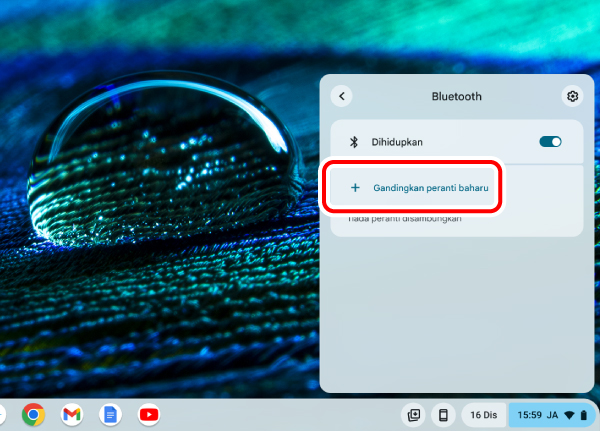Click the battery icon in the status tray

[x=584, y=414]
